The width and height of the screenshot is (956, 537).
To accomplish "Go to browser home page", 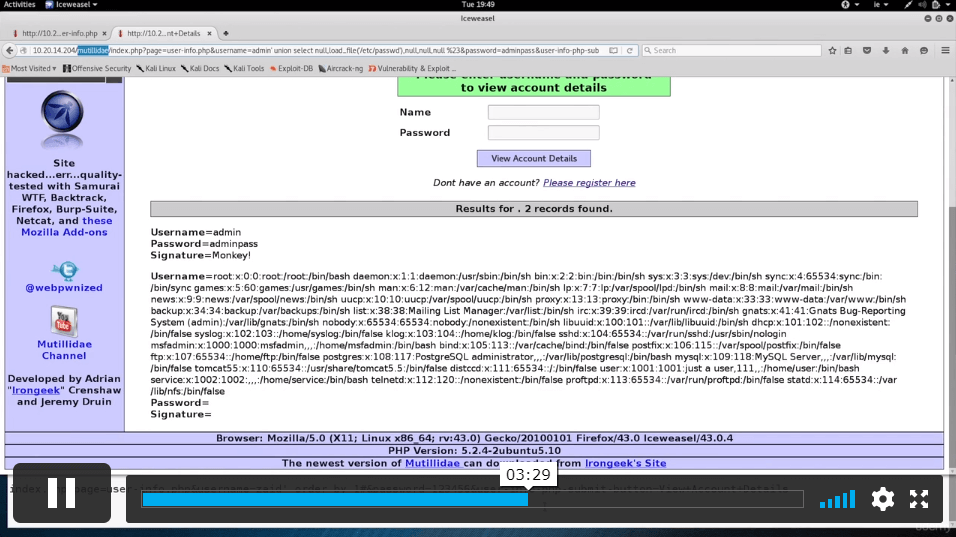I will pos(905,51).
